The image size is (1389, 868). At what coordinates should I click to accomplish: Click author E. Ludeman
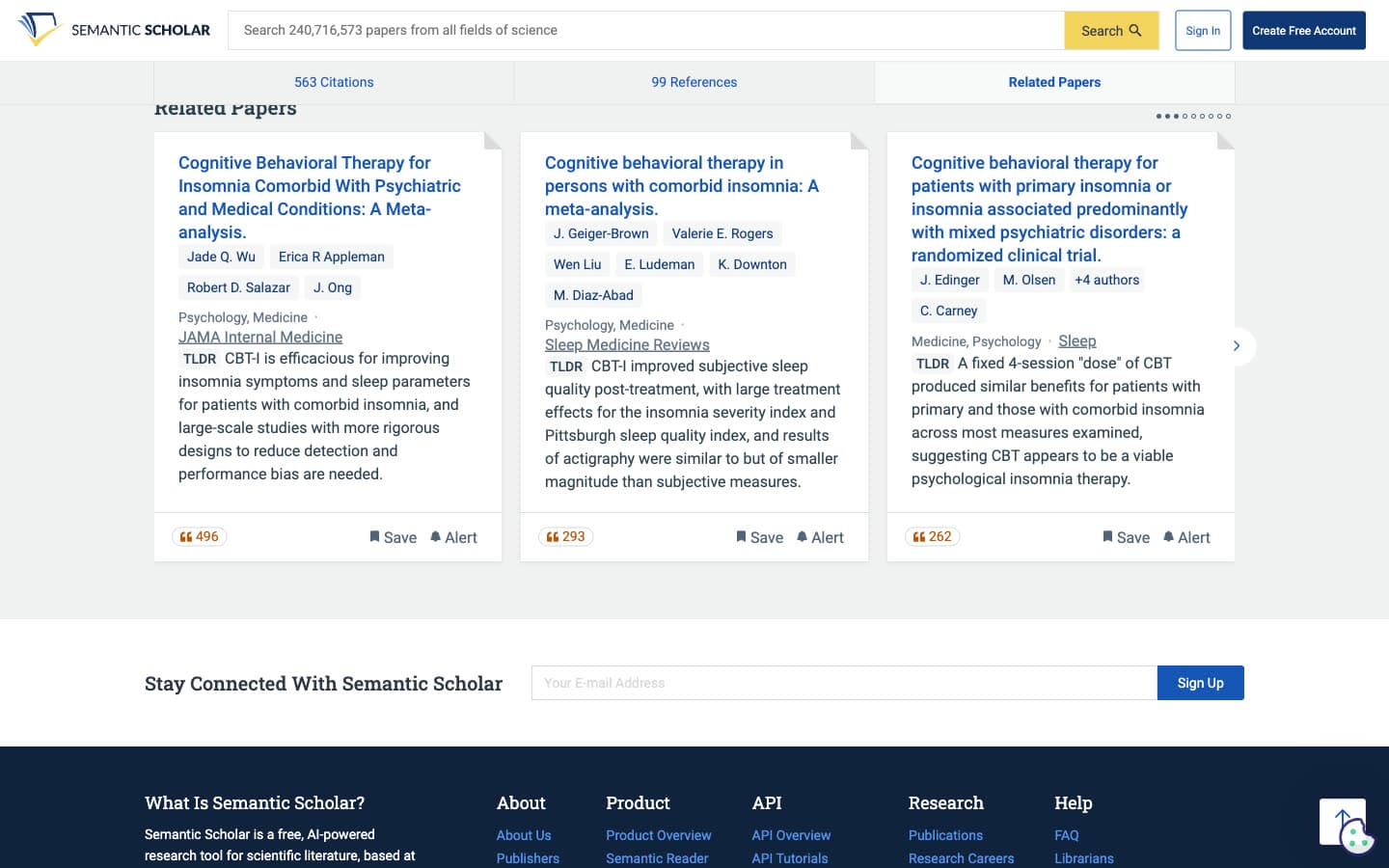(x=660, y=264)
